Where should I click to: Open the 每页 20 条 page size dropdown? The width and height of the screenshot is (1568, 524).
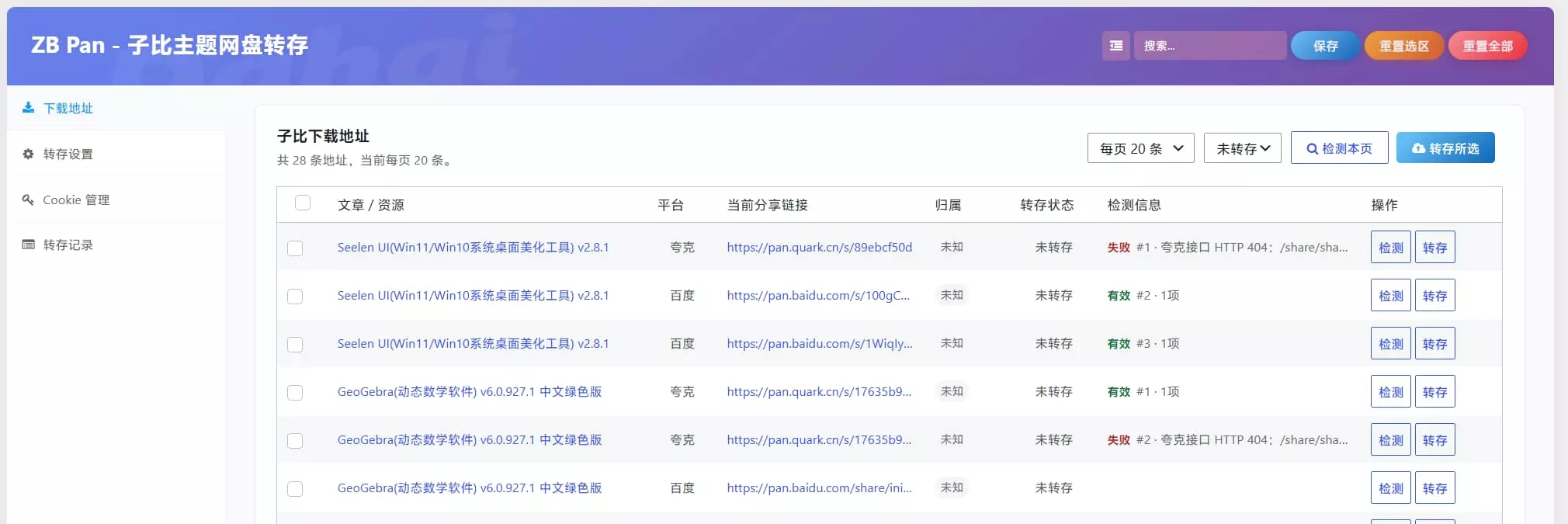pyautogui.click(x=1140, y=148)
